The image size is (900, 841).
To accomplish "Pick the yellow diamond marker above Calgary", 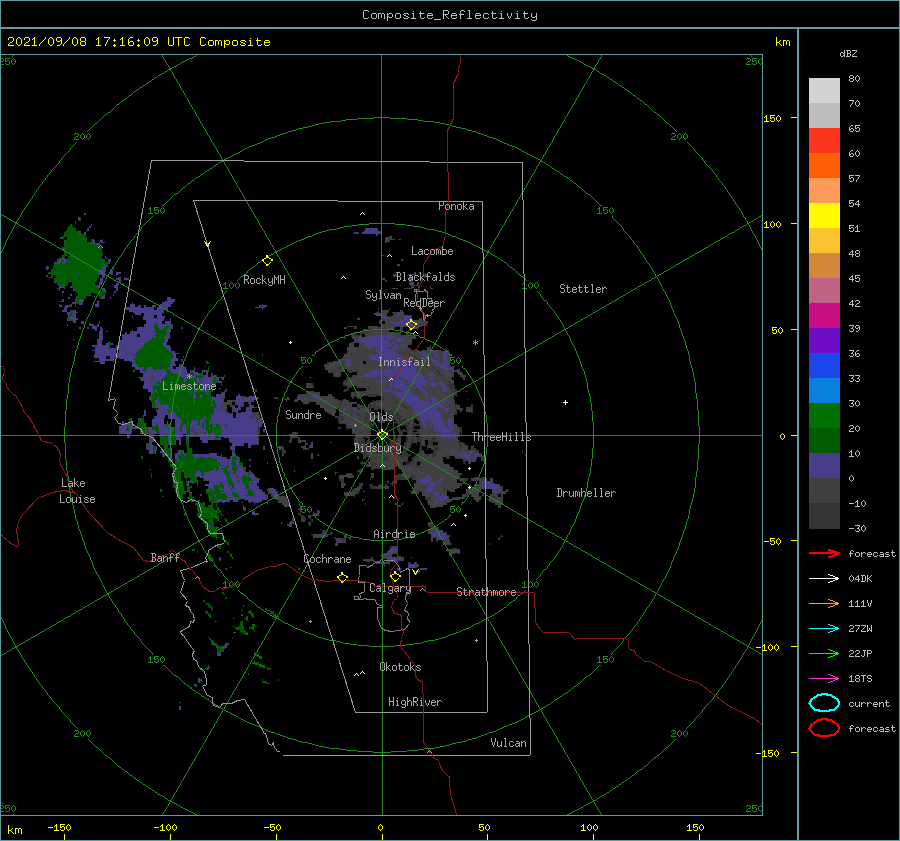I will [395, 576].
